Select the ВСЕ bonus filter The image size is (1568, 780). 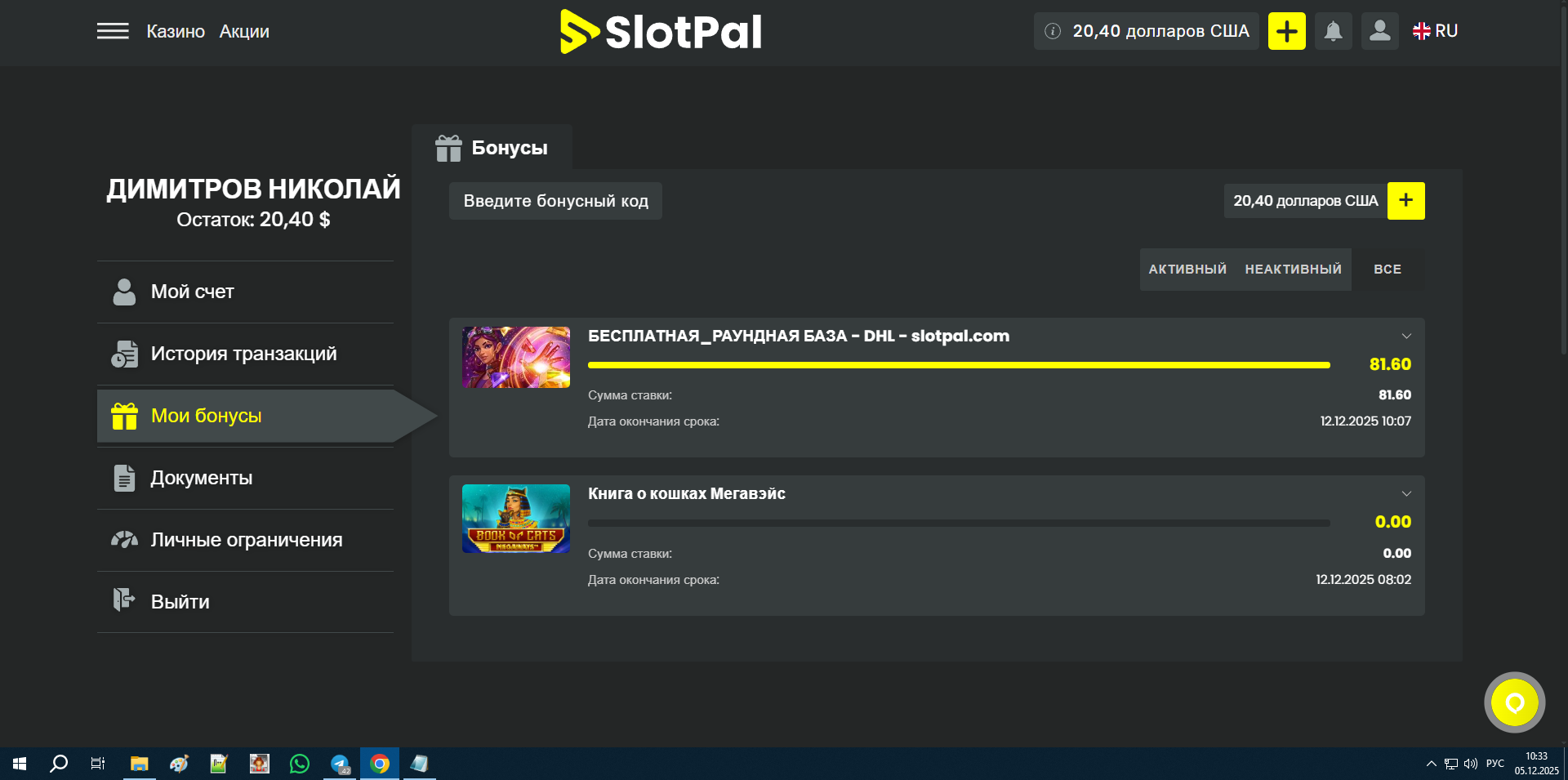pos(1387,270)
